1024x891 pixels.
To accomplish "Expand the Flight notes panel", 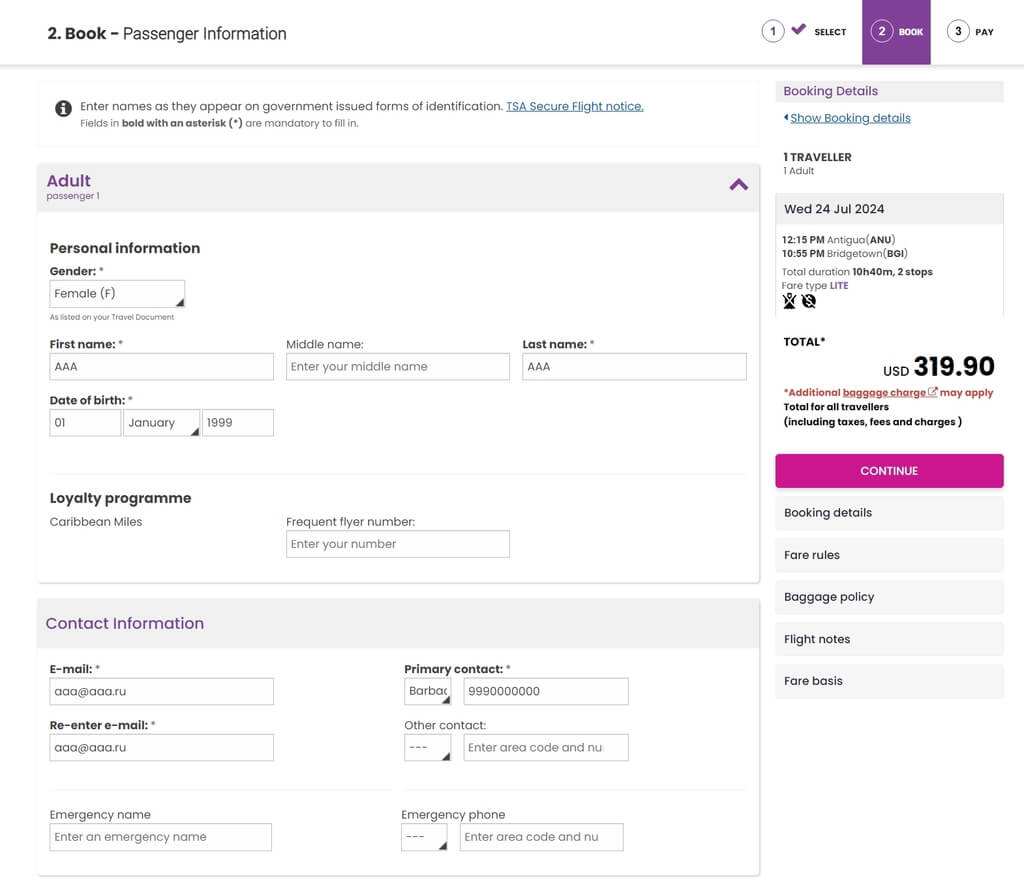I will 889,639.
